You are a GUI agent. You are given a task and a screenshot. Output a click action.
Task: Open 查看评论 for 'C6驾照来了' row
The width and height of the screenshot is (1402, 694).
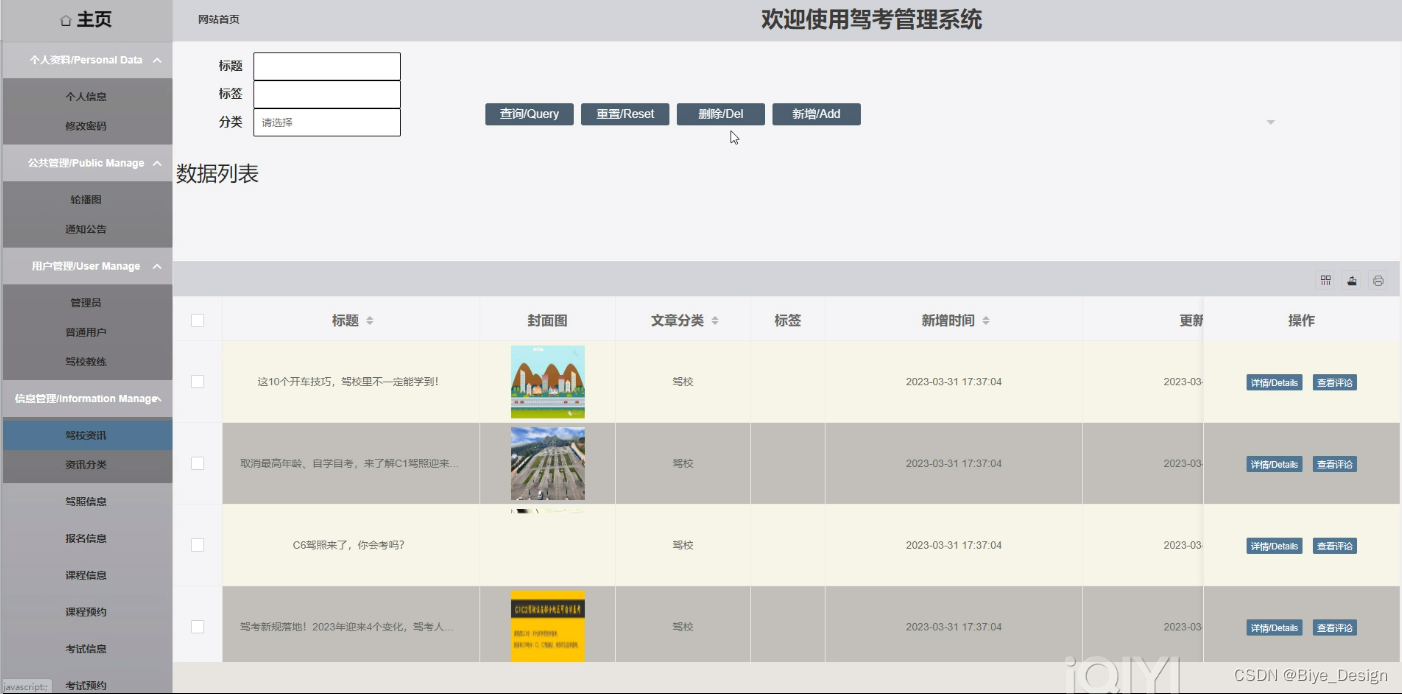tap(1335, 546)
